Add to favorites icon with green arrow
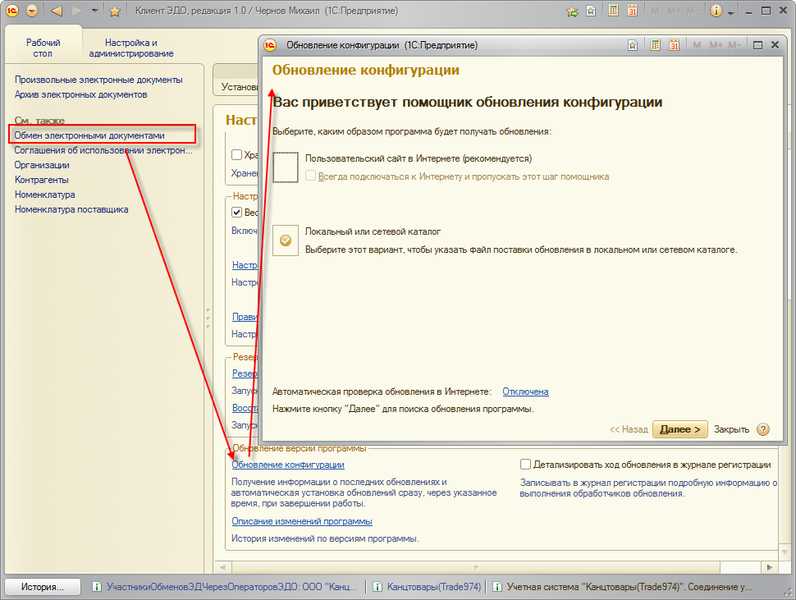Viewport: 796px width, 600px height. (x=572, y=11)
